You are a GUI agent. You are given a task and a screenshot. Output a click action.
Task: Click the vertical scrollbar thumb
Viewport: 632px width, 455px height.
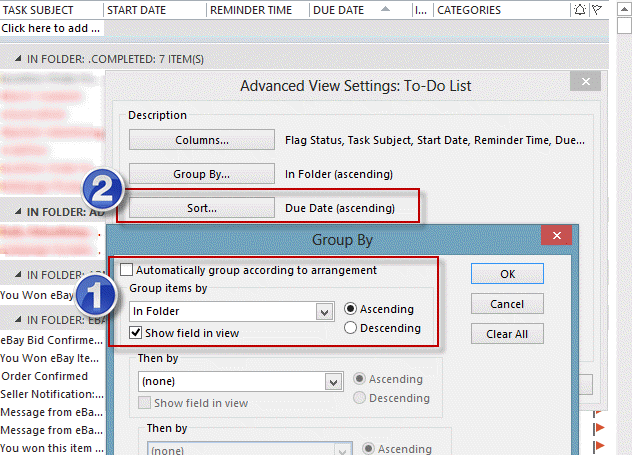click(624, 25)
